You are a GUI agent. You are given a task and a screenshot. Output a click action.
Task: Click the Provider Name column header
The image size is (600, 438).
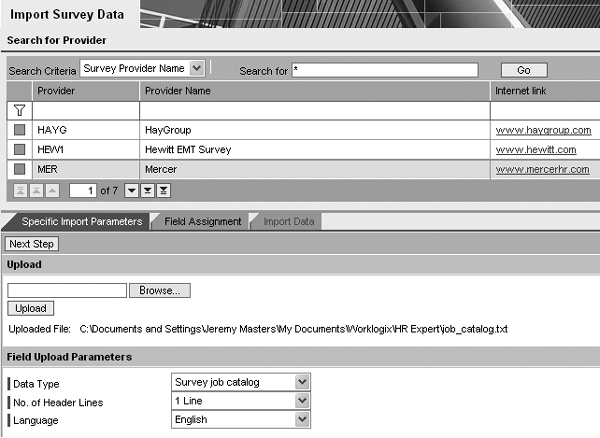point(315,91)
